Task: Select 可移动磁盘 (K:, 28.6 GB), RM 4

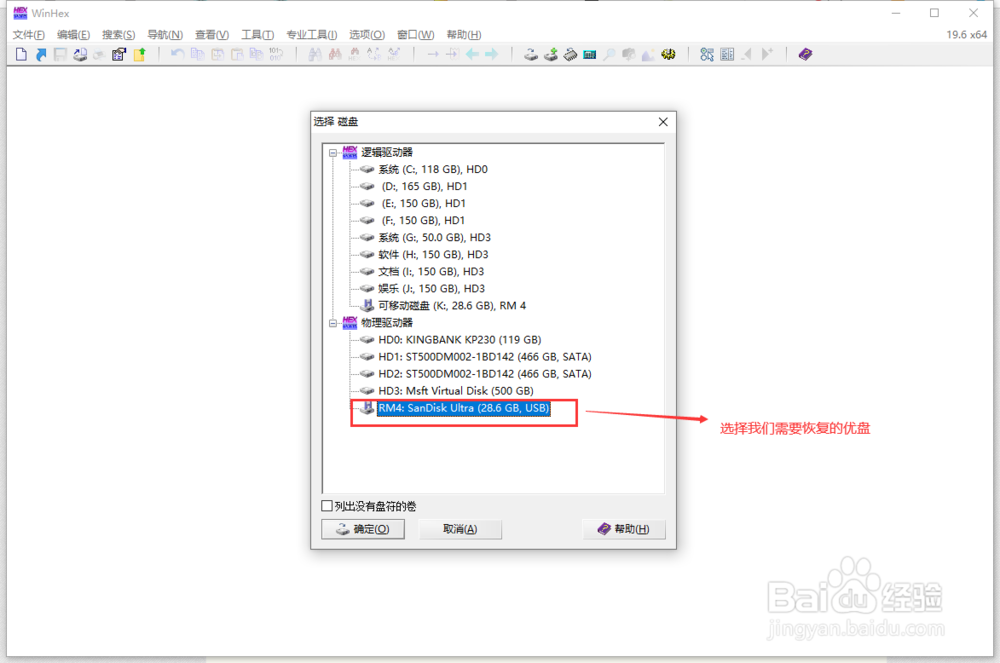Action: [x=452, y=306]
